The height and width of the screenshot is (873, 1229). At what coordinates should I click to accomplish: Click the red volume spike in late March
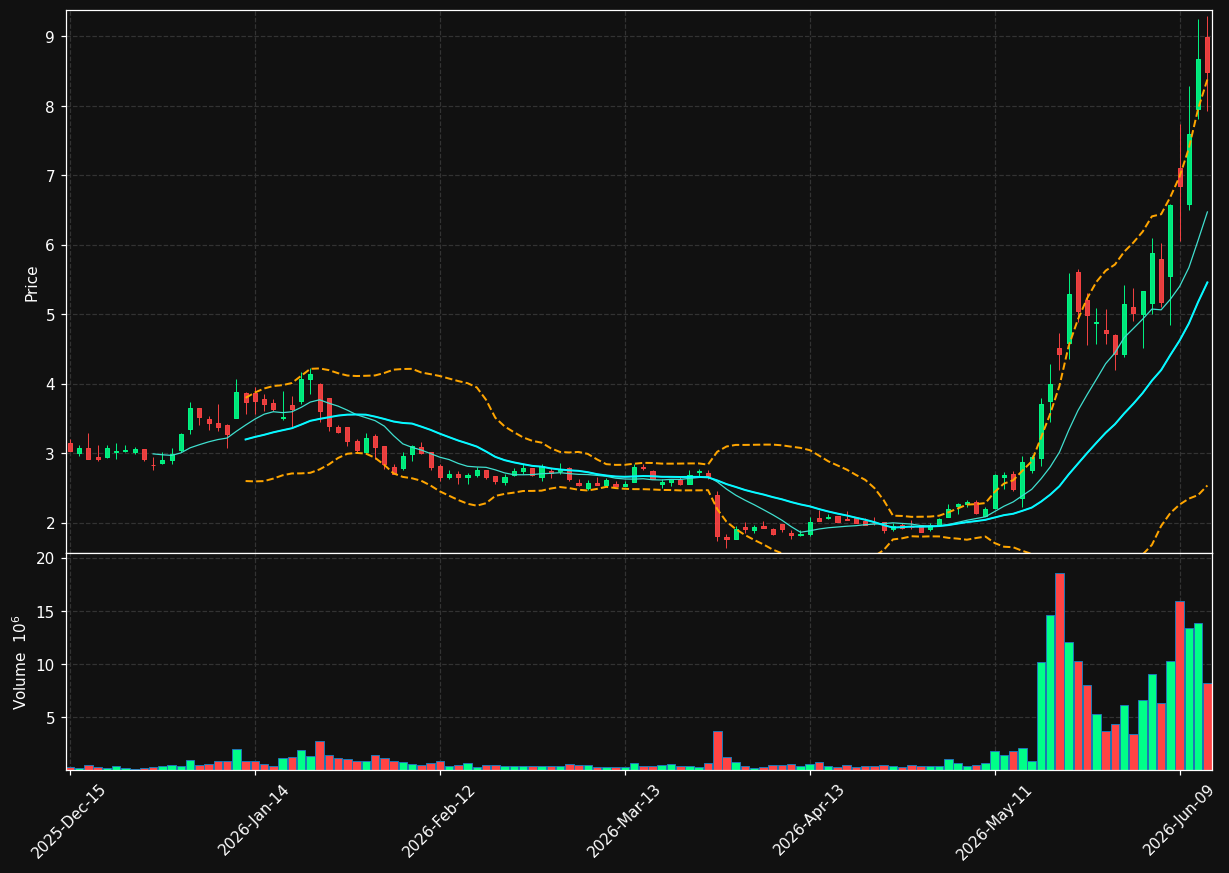tap(717, 750)
